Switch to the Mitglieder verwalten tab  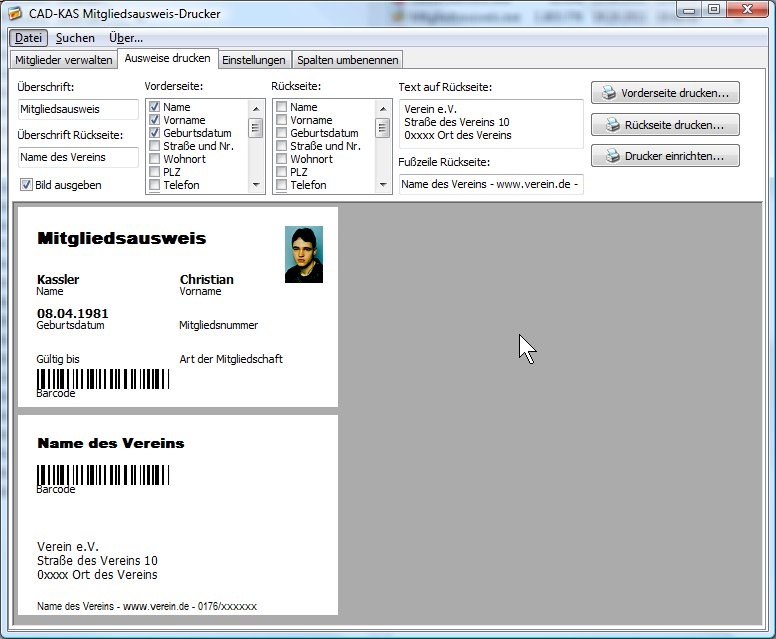(x=64, y=60)
